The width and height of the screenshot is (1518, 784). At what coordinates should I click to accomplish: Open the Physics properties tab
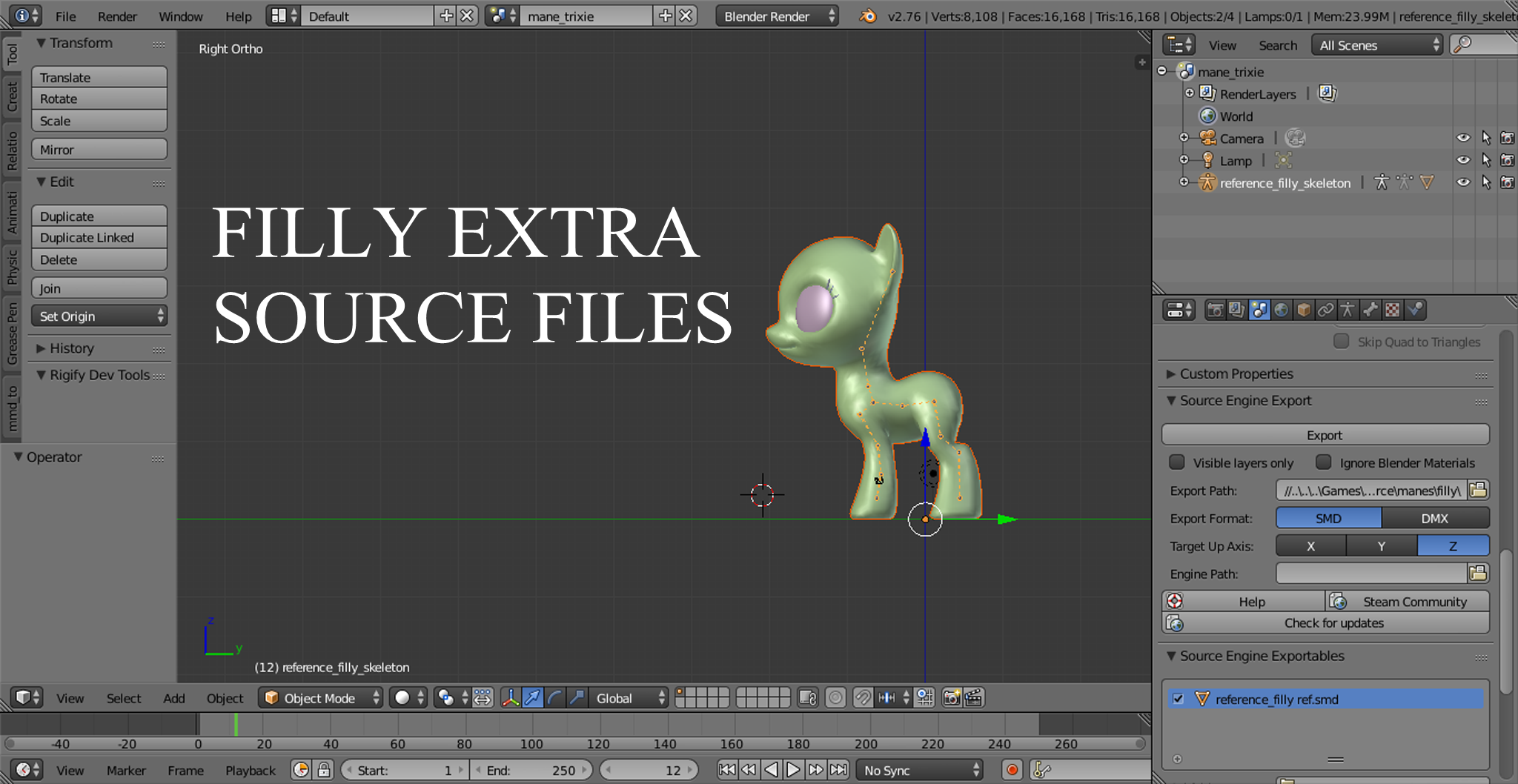pos(1415,310)
